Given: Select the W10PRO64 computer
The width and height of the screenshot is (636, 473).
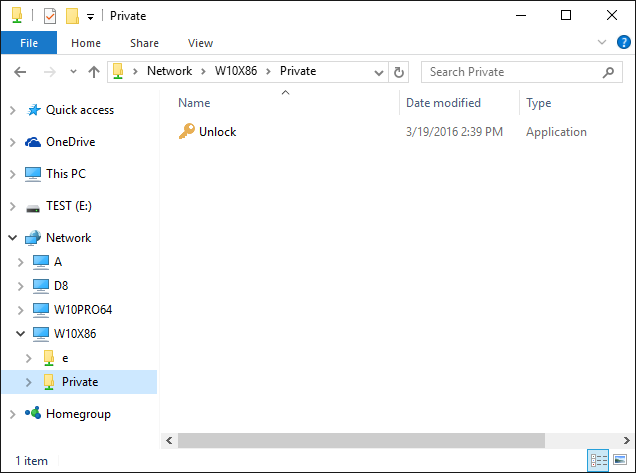Looking at the screenshot, I should tap(83, 310).
